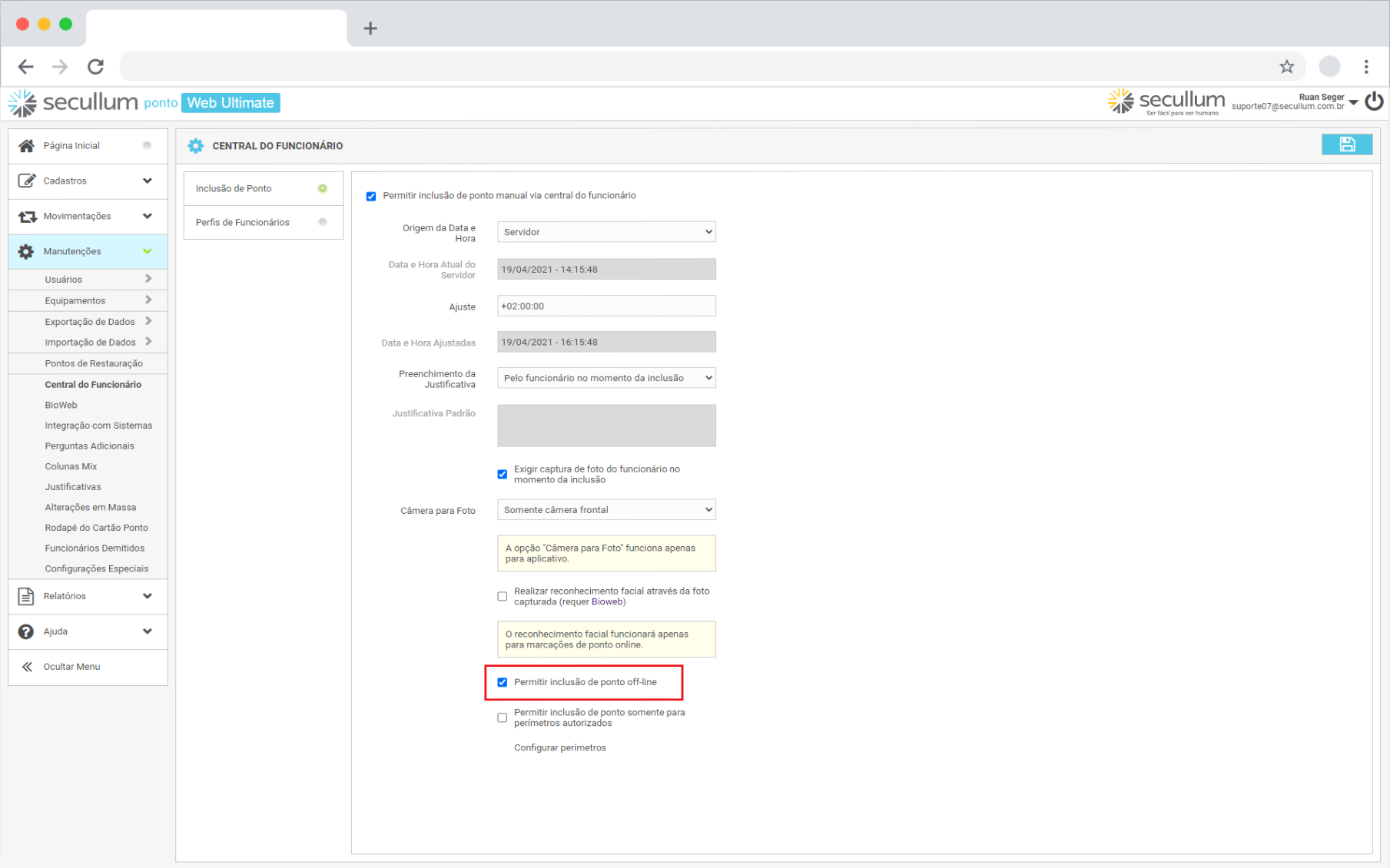This screenshot has height=868, width=1390.
Task: Click the Ajuste time offset field
Action: 605,306
